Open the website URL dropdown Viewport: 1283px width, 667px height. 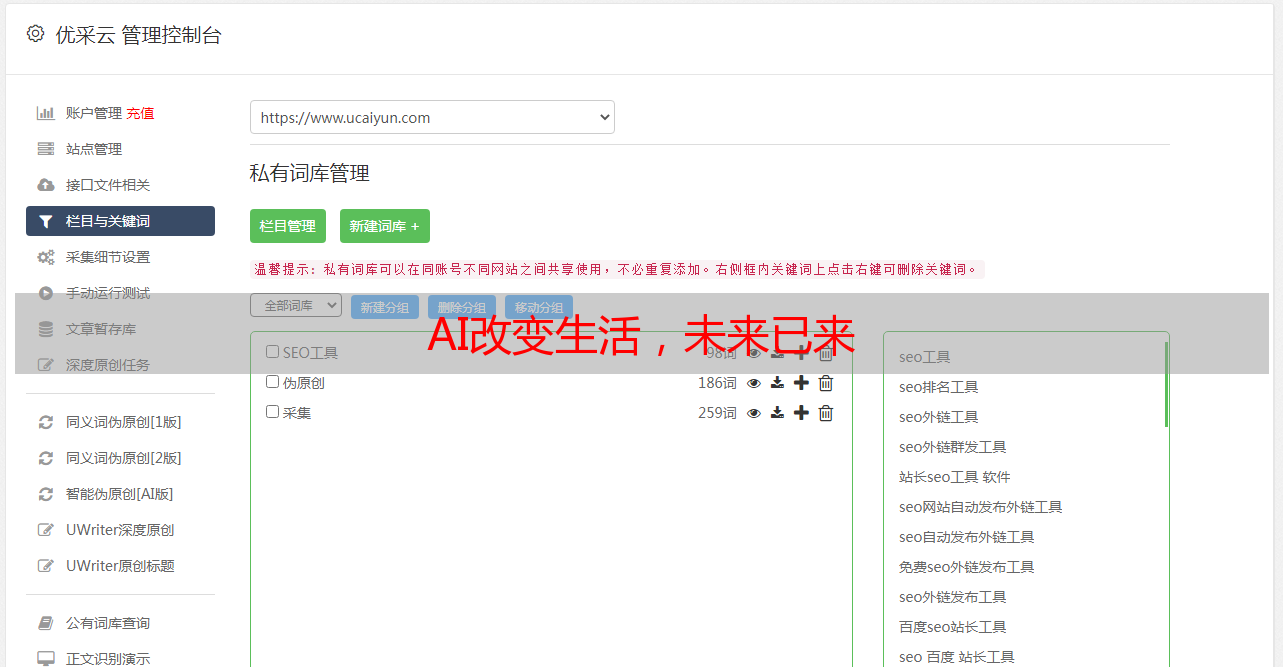click(432, 117)
